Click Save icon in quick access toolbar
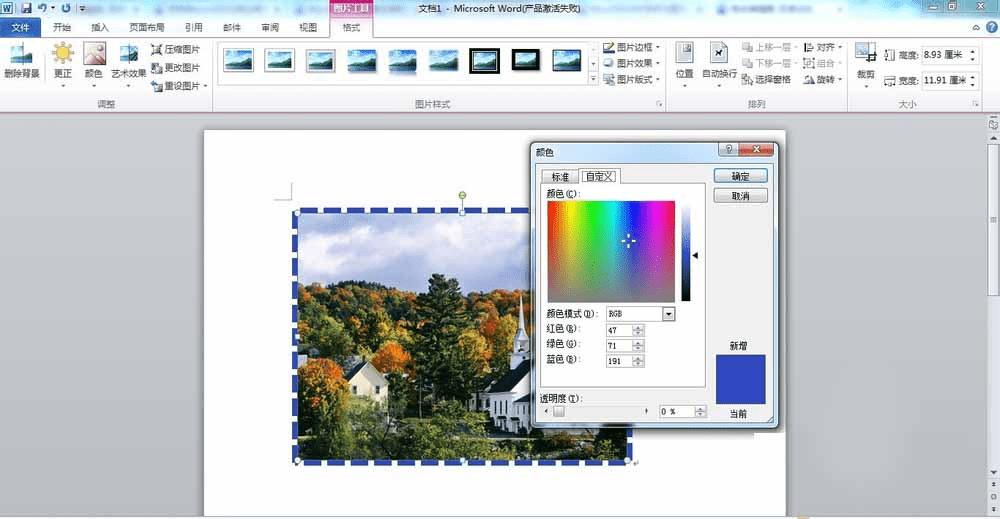 click(26, 8)
